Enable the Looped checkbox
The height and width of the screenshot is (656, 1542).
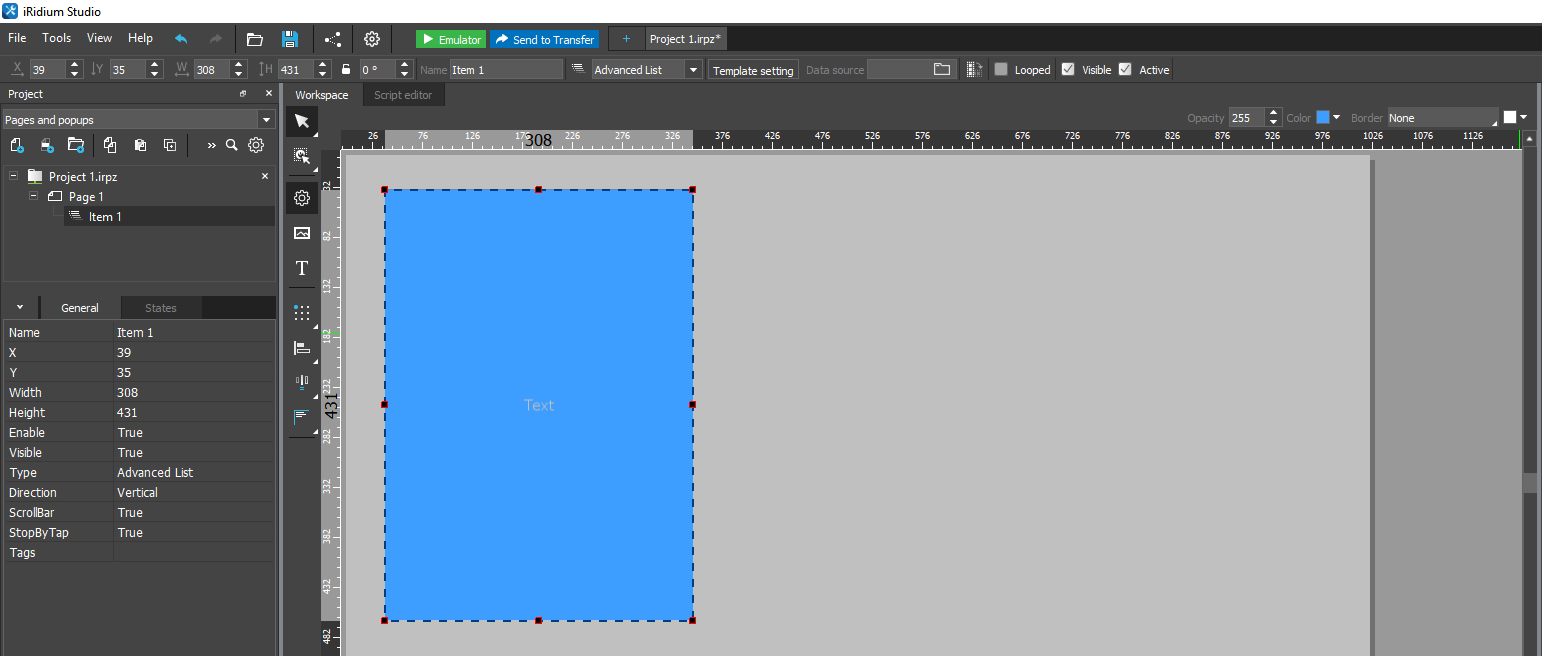point(1001,70)
